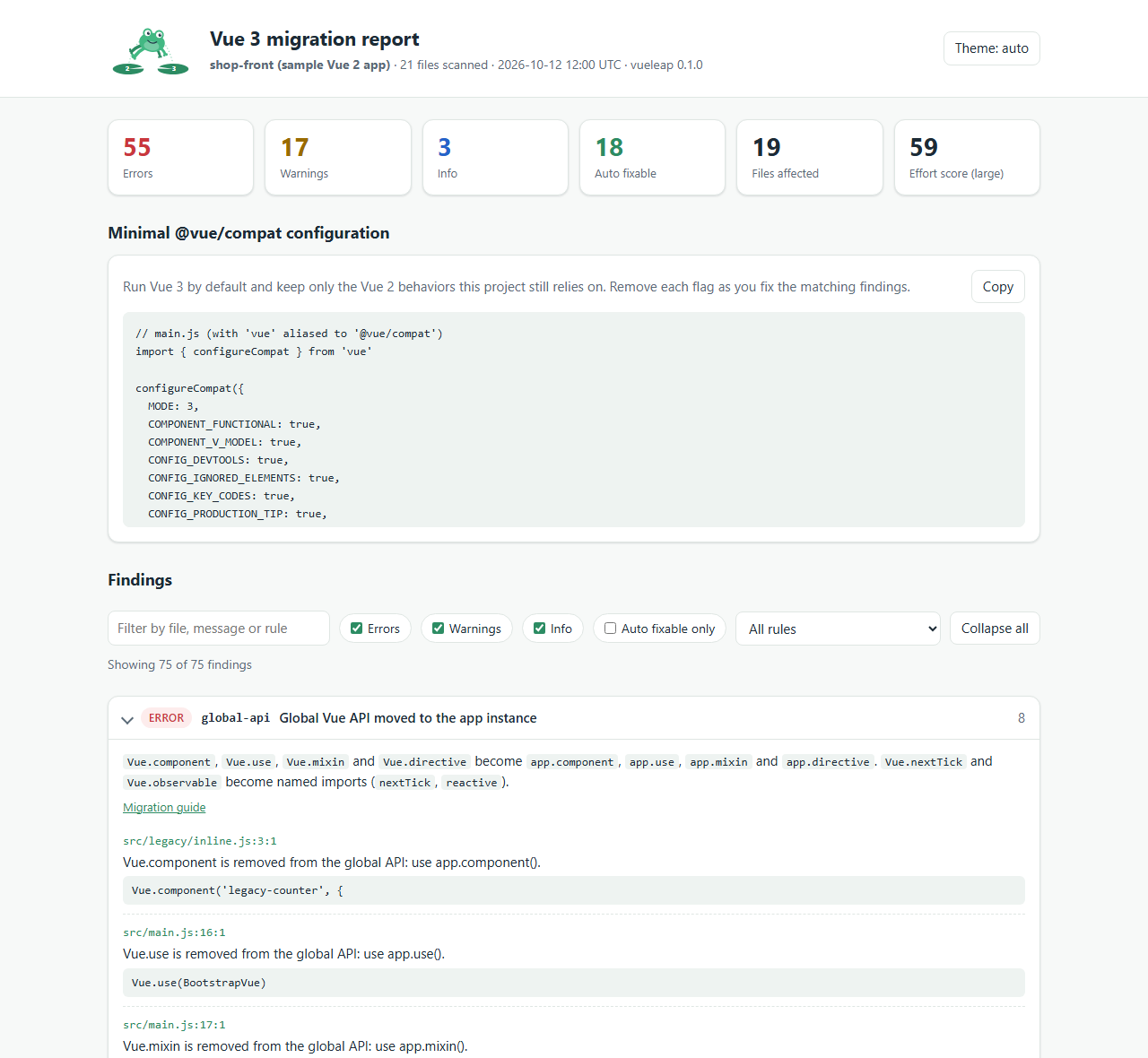Click the Vue.use(BootstrapVue) code snippet

[x=574, y=983]
